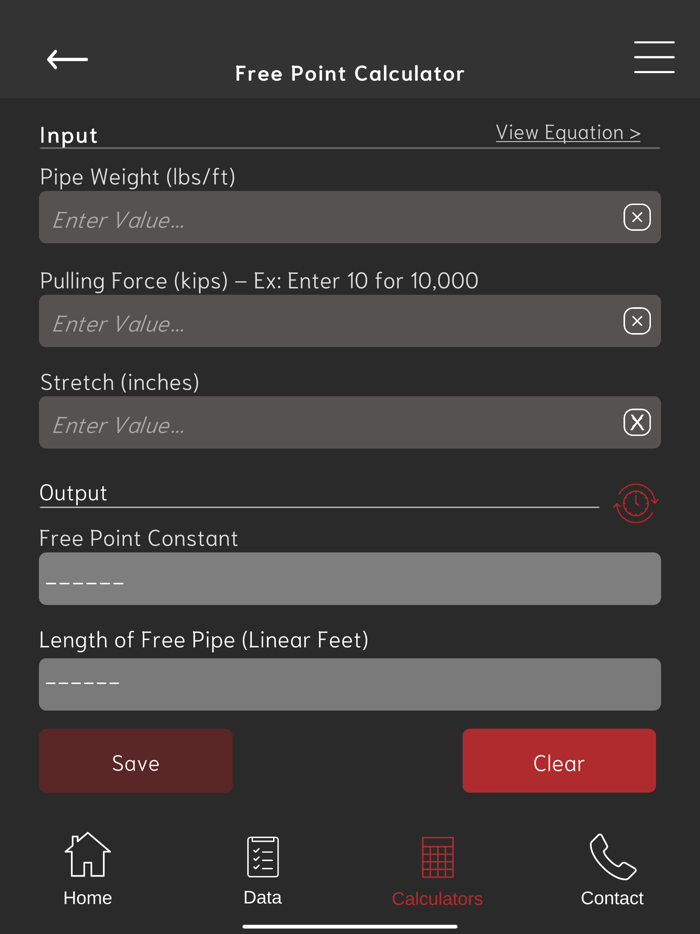Clear the Stretch input using its X icon
Viewport: 700px width, 934px height.
tap(637, 422)
